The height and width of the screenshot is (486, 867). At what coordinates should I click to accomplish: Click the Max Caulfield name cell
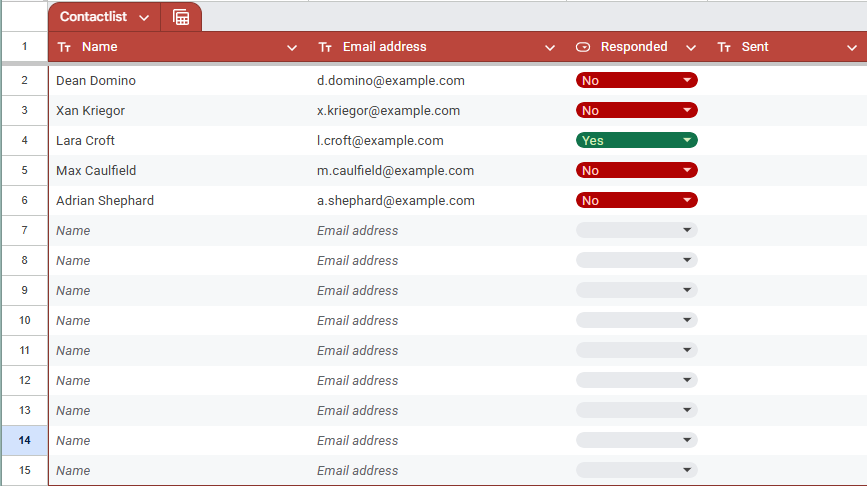tap(96, 171)
